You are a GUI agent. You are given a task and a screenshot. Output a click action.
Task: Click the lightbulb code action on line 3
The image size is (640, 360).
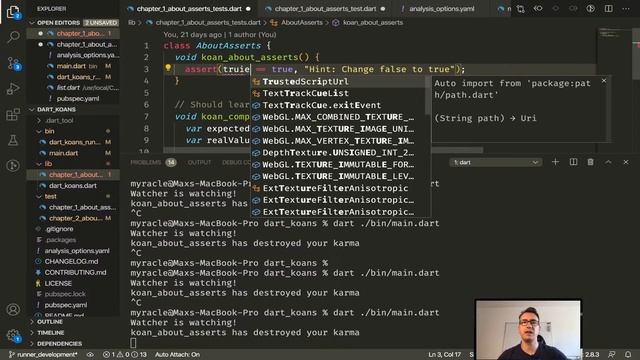point(168,68)
